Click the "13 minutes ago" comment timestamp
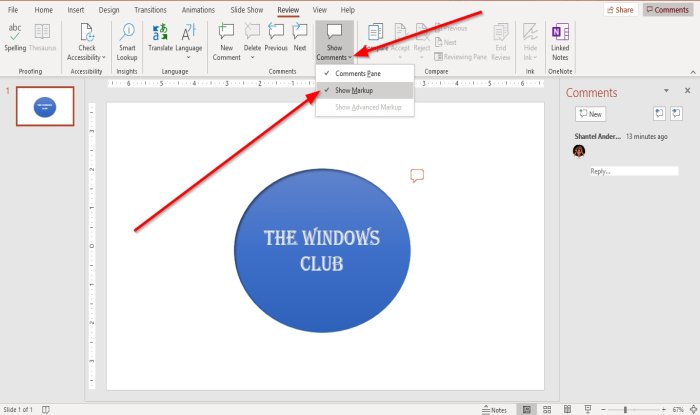 [x=646, y=137]
